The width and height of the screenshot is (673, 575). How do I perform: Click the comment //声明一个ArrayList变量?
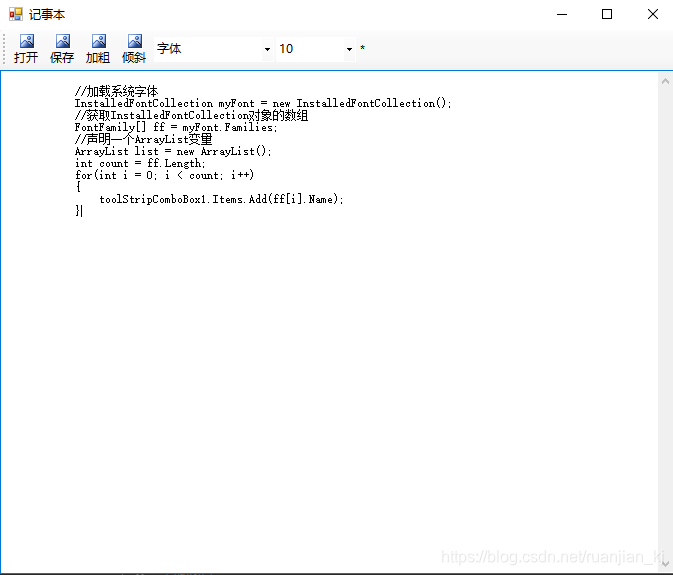pyautogui.click(x=143, y=139)
